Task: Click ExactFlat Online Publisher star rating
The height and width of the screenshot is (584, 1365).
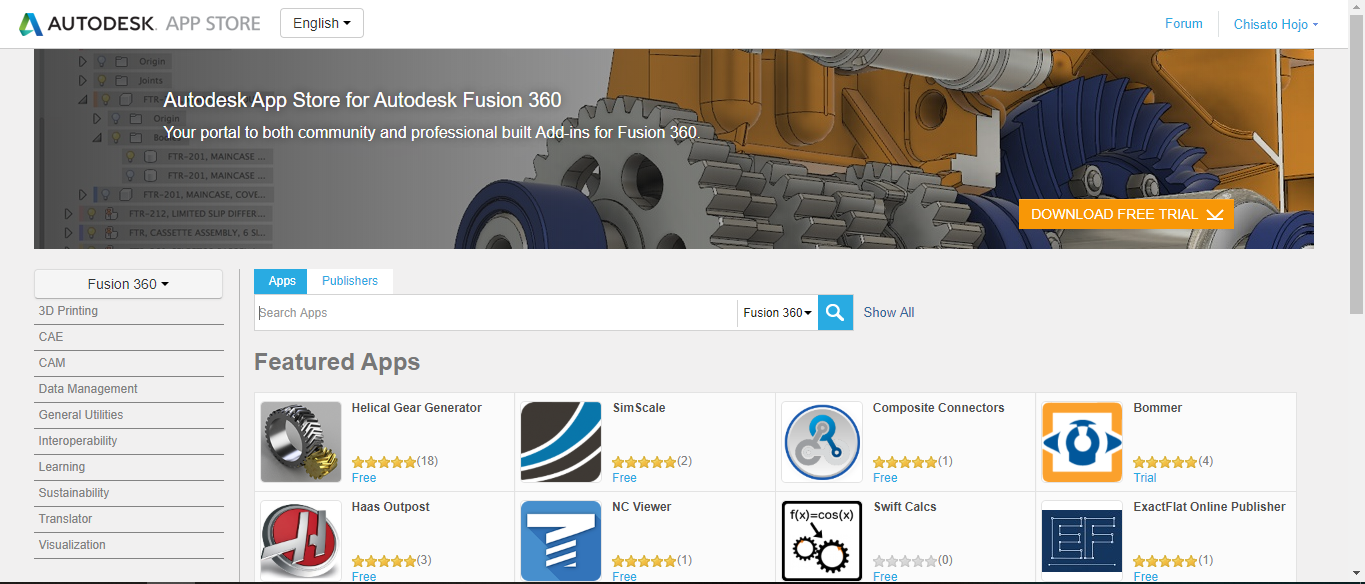Action: pyautogui.click(x=1165, y=561)
